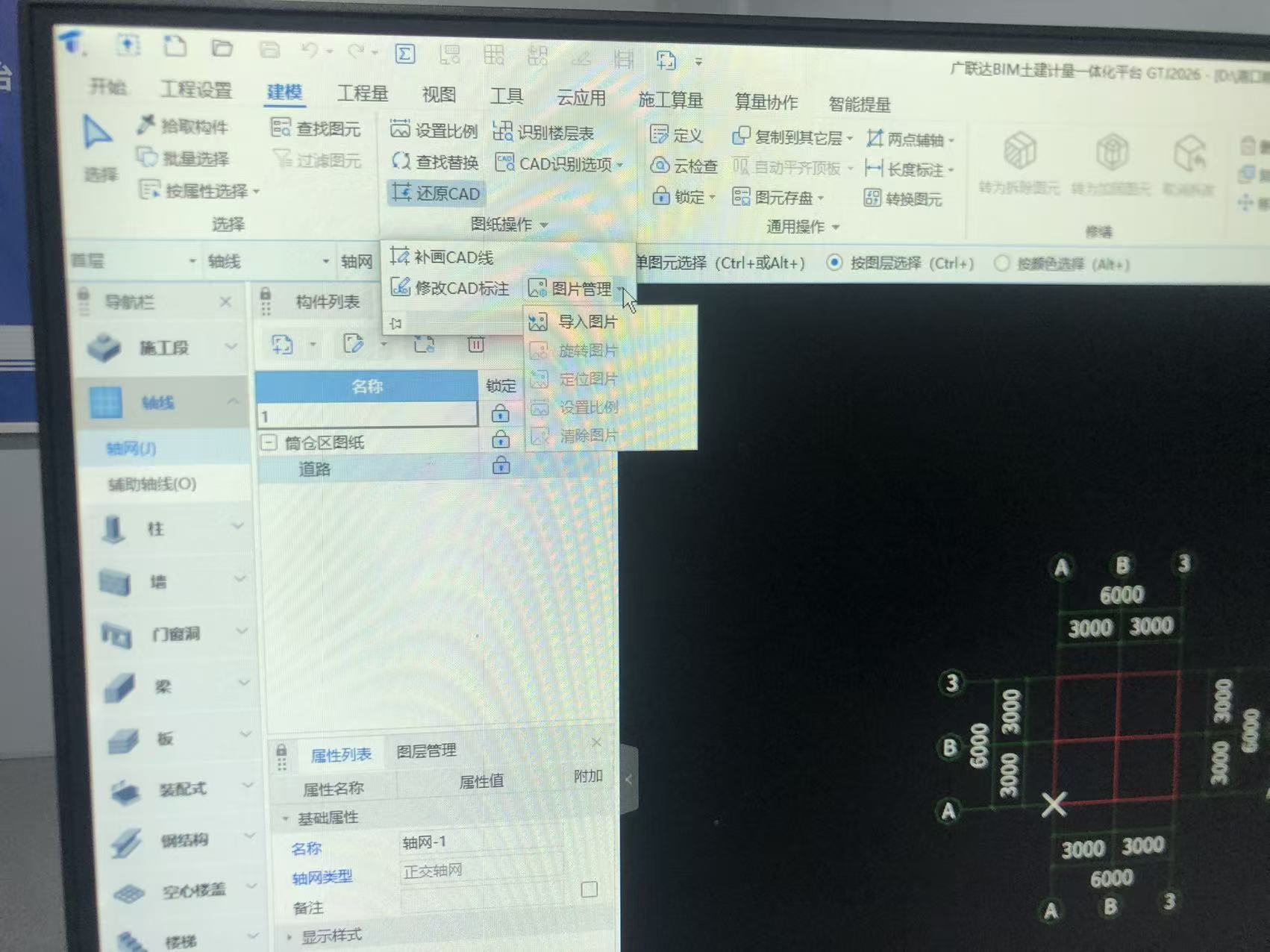Expand 显示样式 property group
Screen dimensions: 1270x952
[290, 936]
